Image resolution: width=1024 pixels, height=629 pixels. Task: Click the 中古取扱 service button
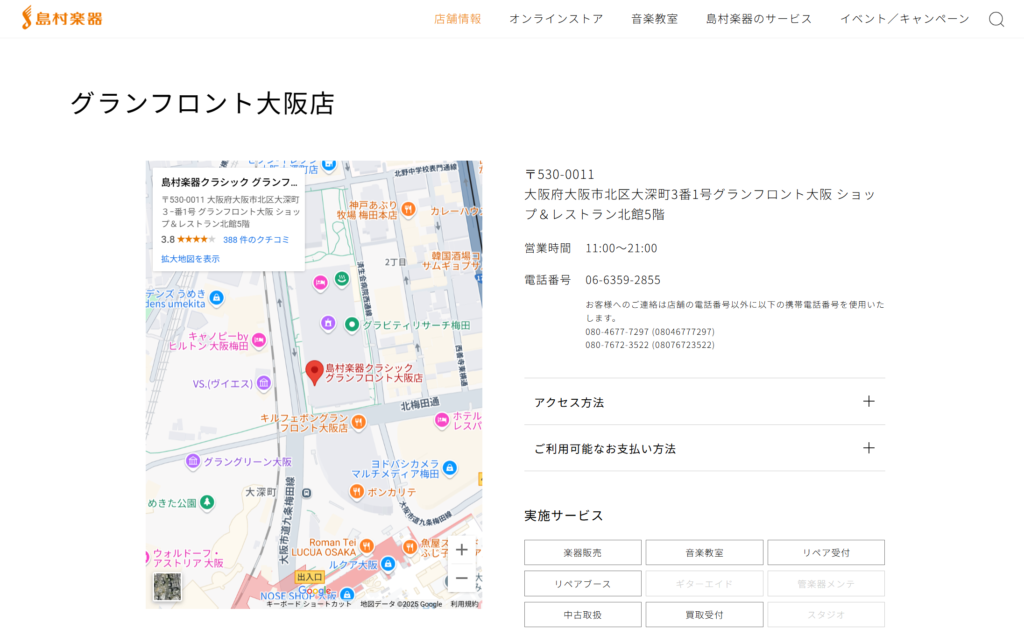coord(583,615)
